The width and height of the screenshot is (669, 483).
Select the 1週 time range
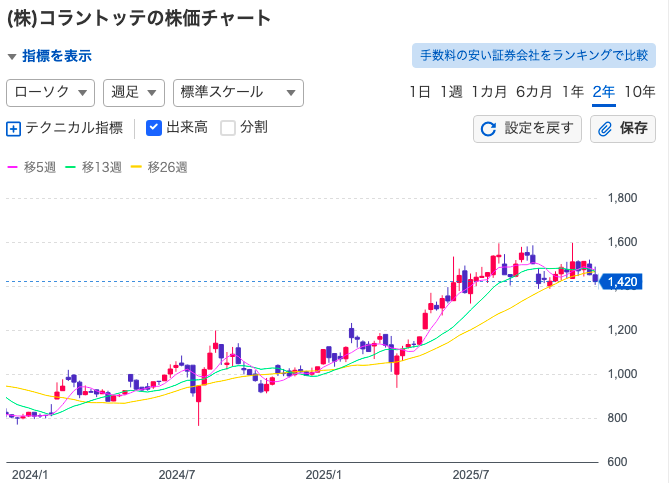(451, 92)
